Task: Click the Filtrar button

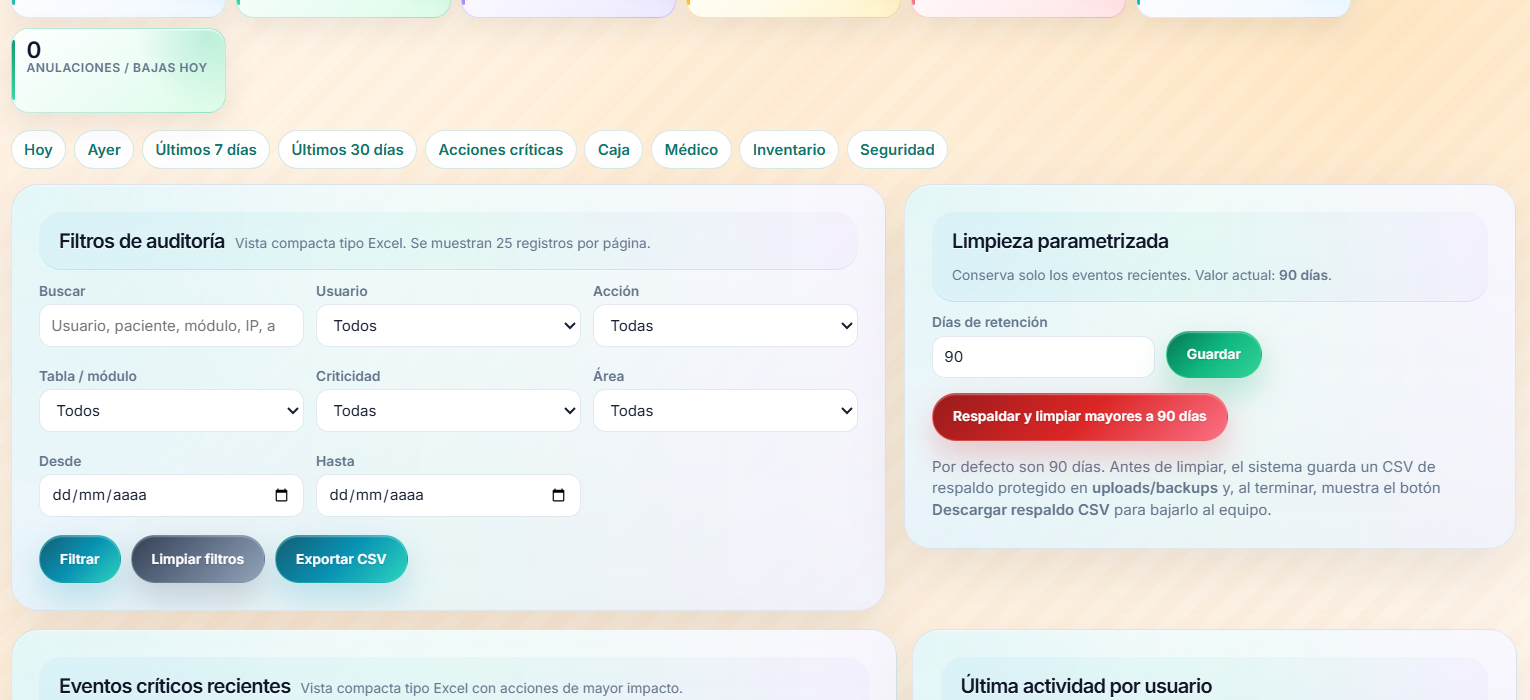Action: (80, 559)
